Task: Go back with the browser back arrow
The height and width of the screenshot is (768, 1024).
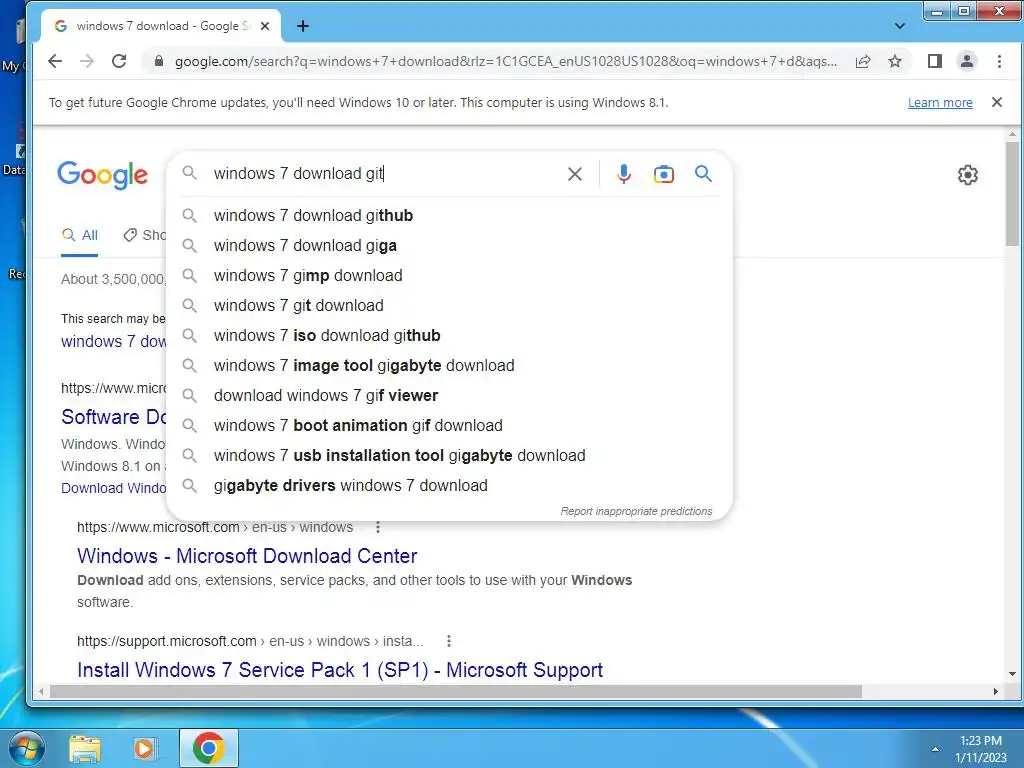Action: pos(56,61)
